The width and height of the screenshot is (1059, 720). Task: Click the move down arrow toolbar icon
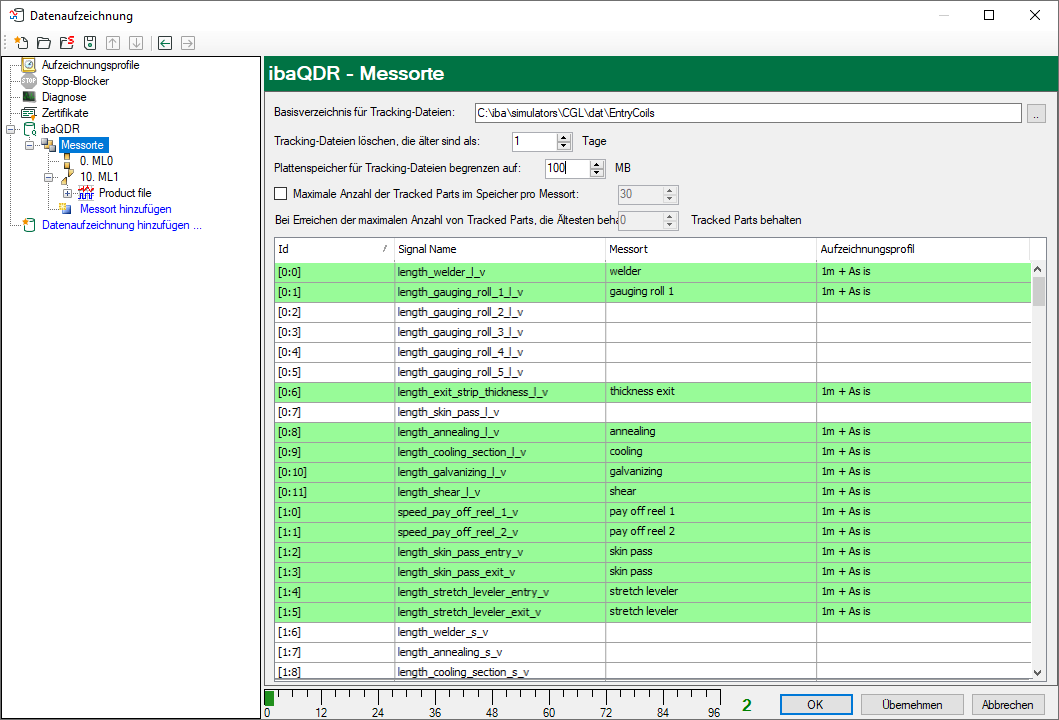(136, 43)
